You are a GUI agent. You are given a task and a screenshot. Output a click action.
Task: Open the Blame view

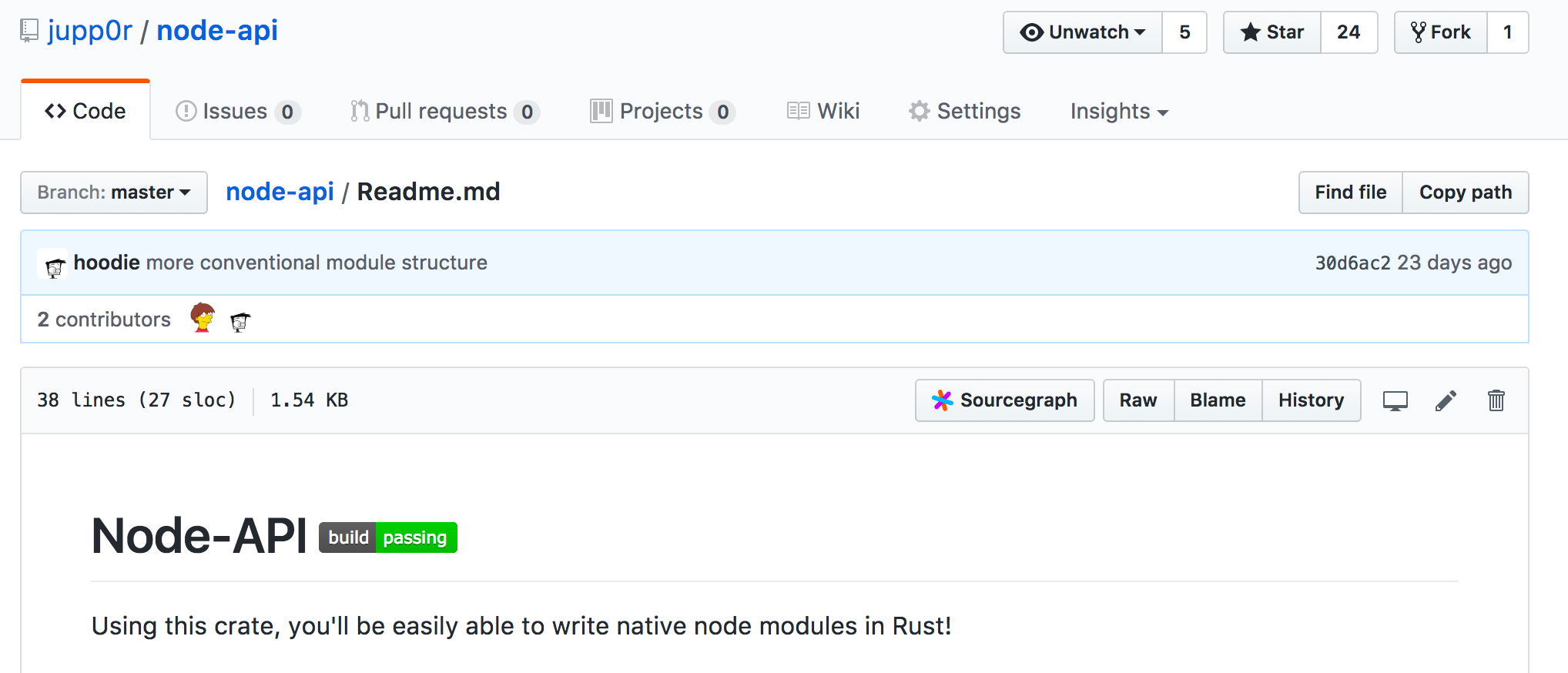pos(1218,400)
